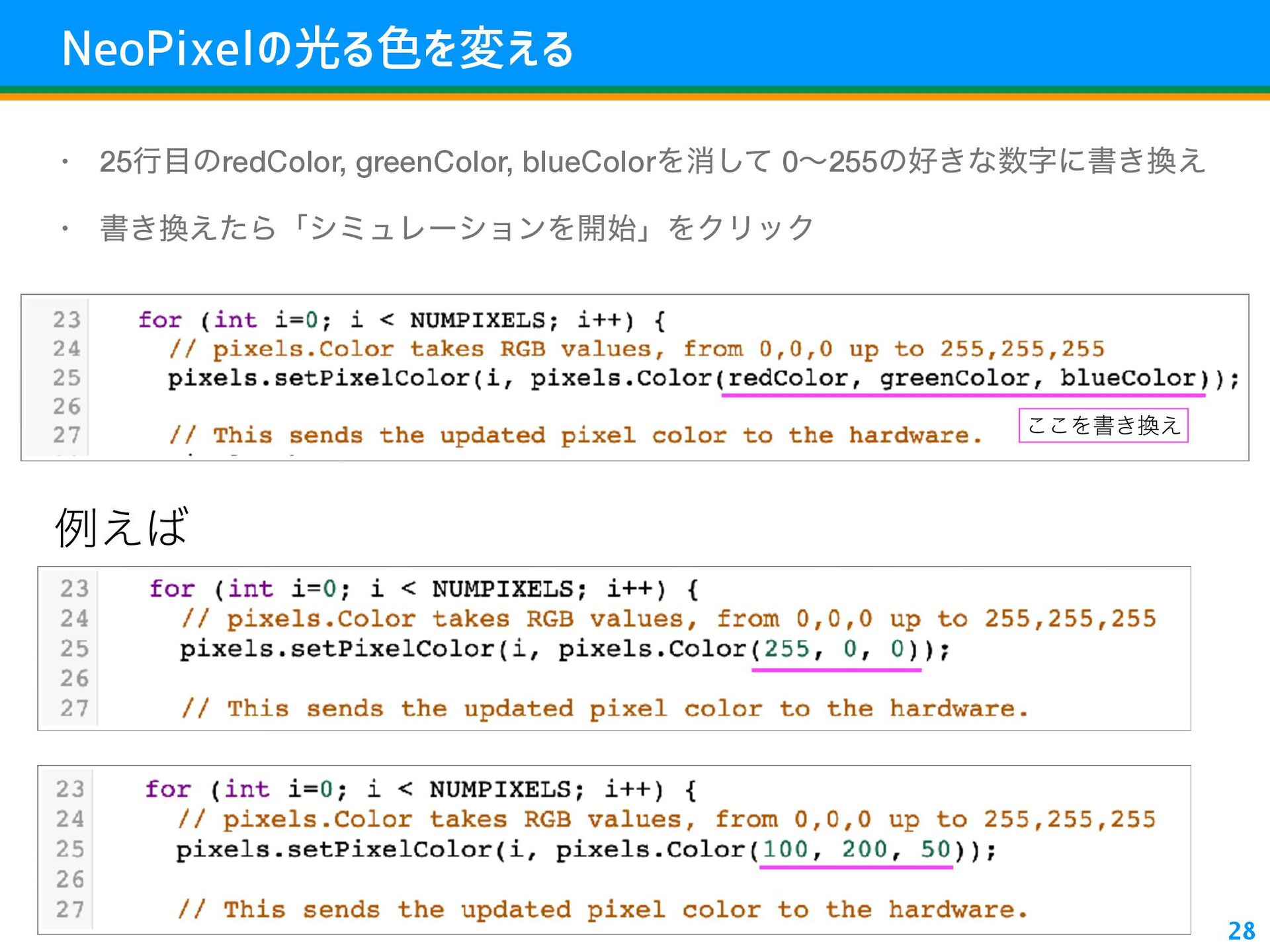Click slide page number "28"
Viewport: 1270px width, 952px height.
pos(1242,931)
